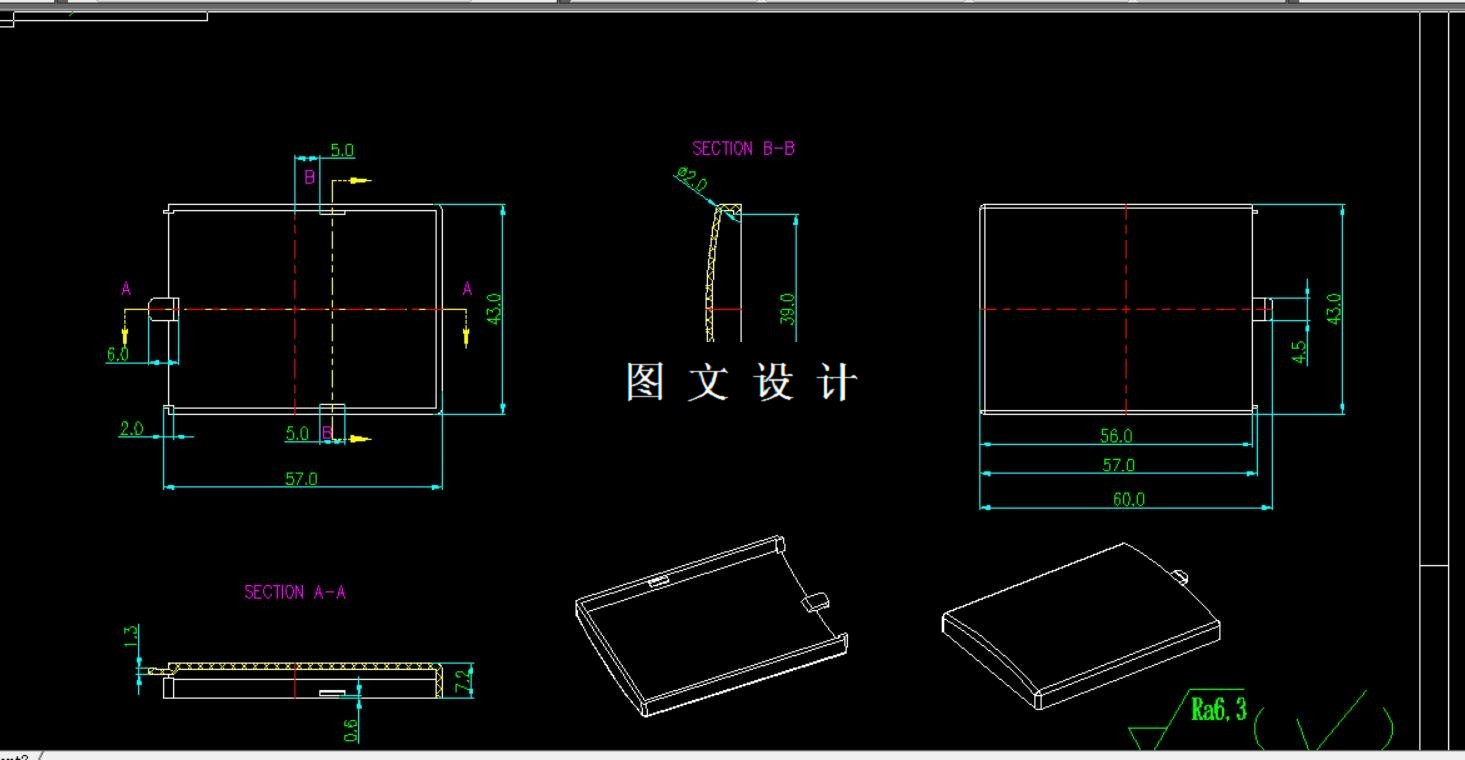This screenshot has height=760, width=1465.
Task: Select the 56.0 width dimension
Action: [x=1116, y=436]
